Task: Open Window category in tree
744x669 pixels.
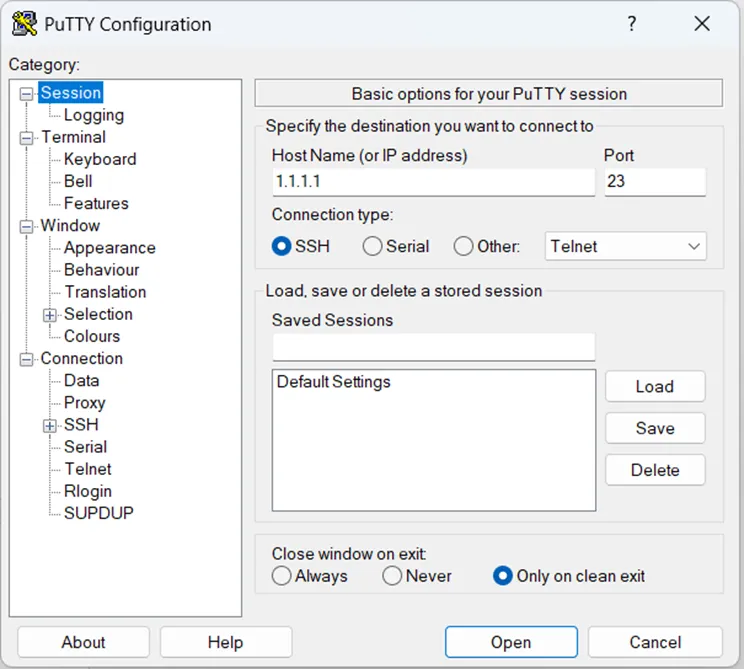Action: [70, 225]
